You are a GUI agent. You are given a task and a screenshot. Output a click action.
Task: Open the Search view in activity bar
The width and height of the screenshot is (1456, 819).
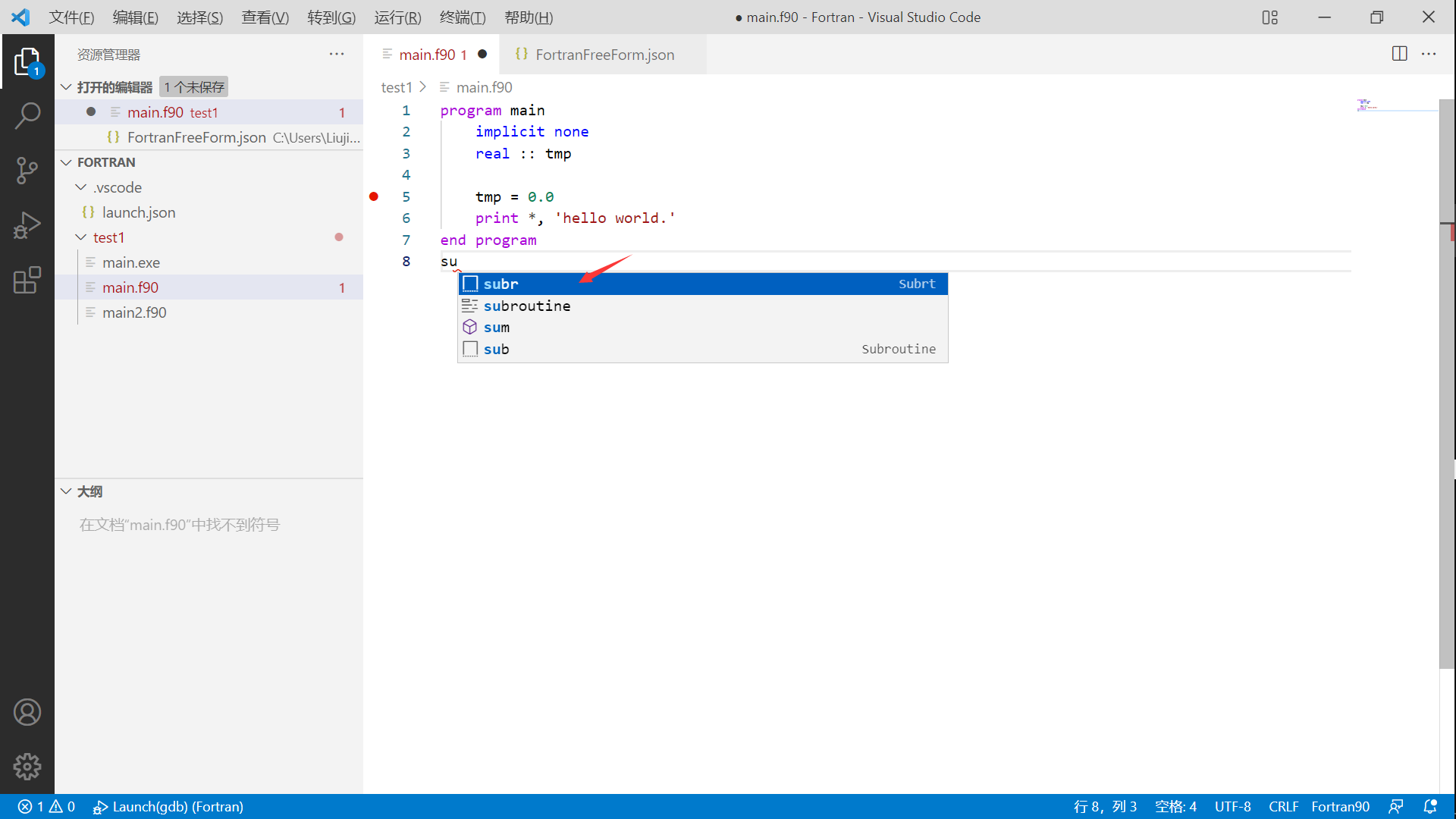pos(27,116)
